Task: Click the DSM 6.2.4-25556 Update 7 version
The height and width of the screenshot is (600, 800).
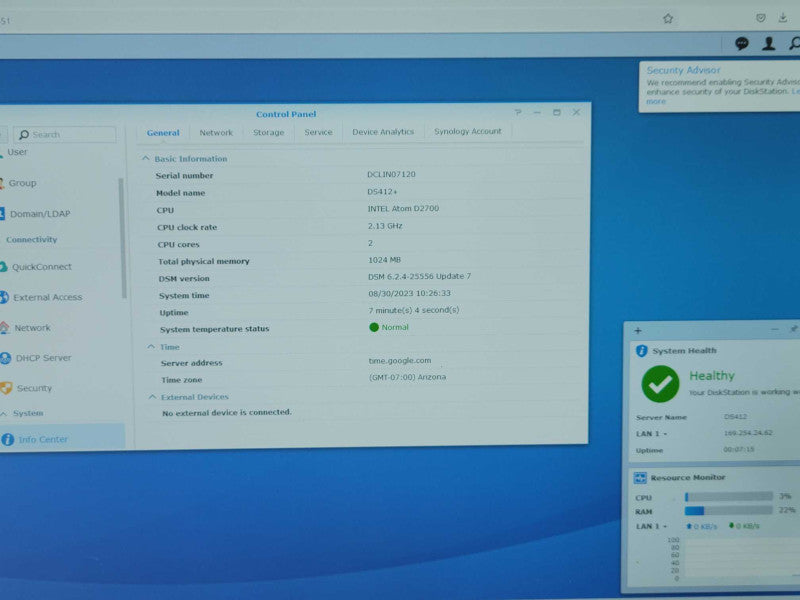Action: [x=419, y=277]
